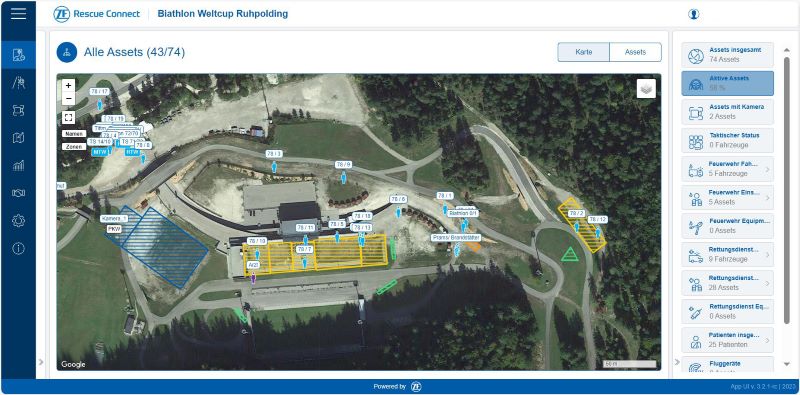Toggle fullscreen map view
800x395 pixels.
point(68,117)
